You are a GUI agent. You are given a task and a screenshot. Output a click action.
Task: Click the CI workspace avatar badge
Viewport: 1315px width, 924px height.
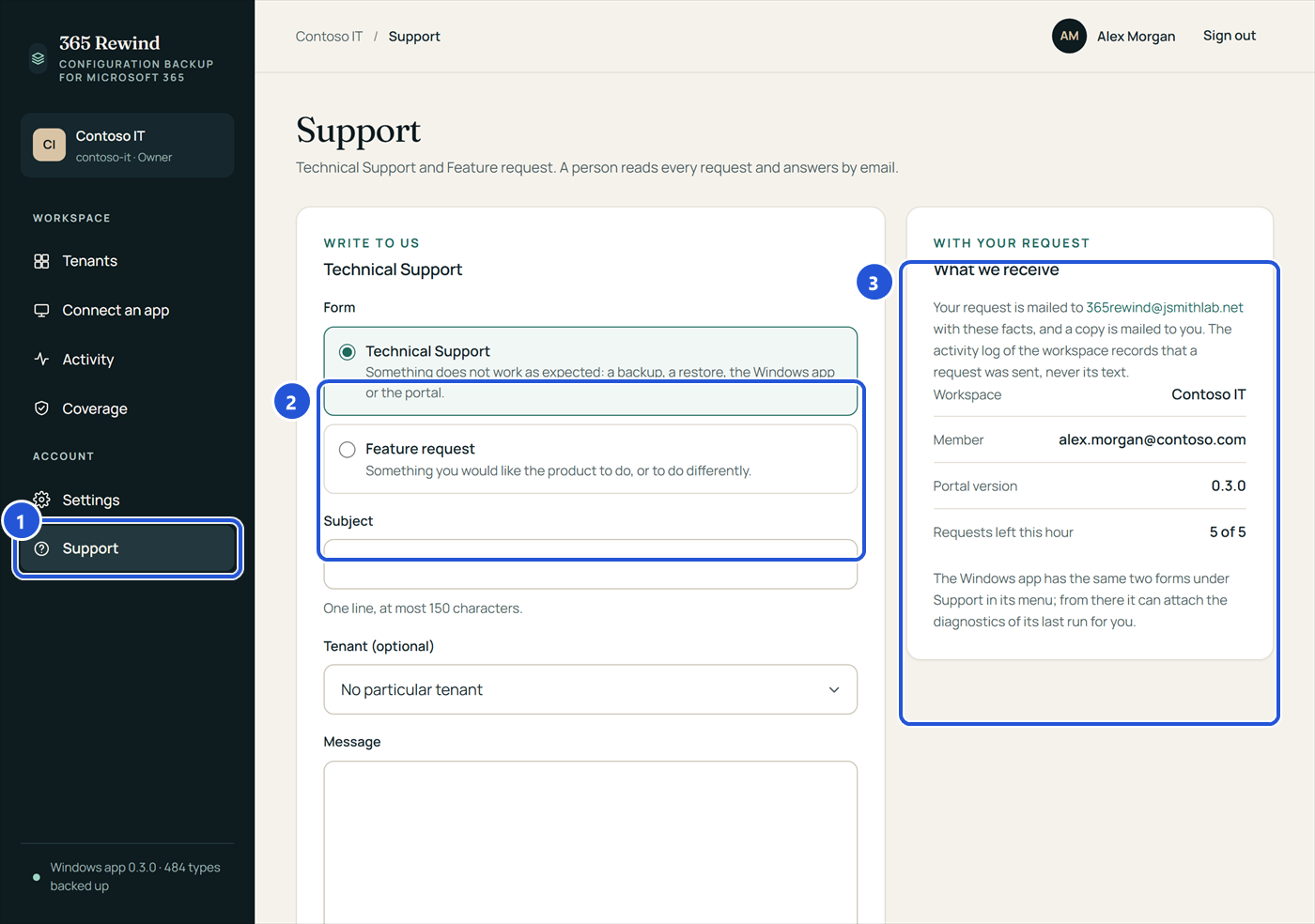[x=50, y=146]
